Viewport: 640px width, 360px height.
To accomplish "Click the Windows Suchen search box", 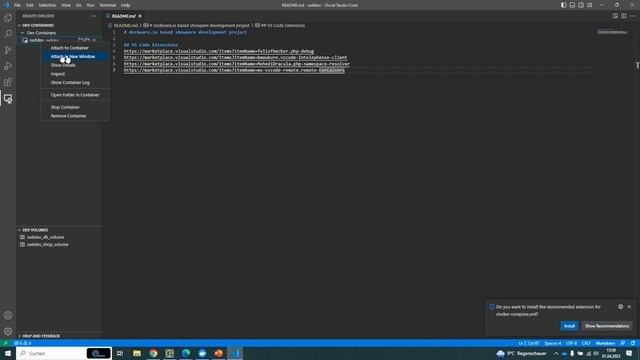I will 64,353.
